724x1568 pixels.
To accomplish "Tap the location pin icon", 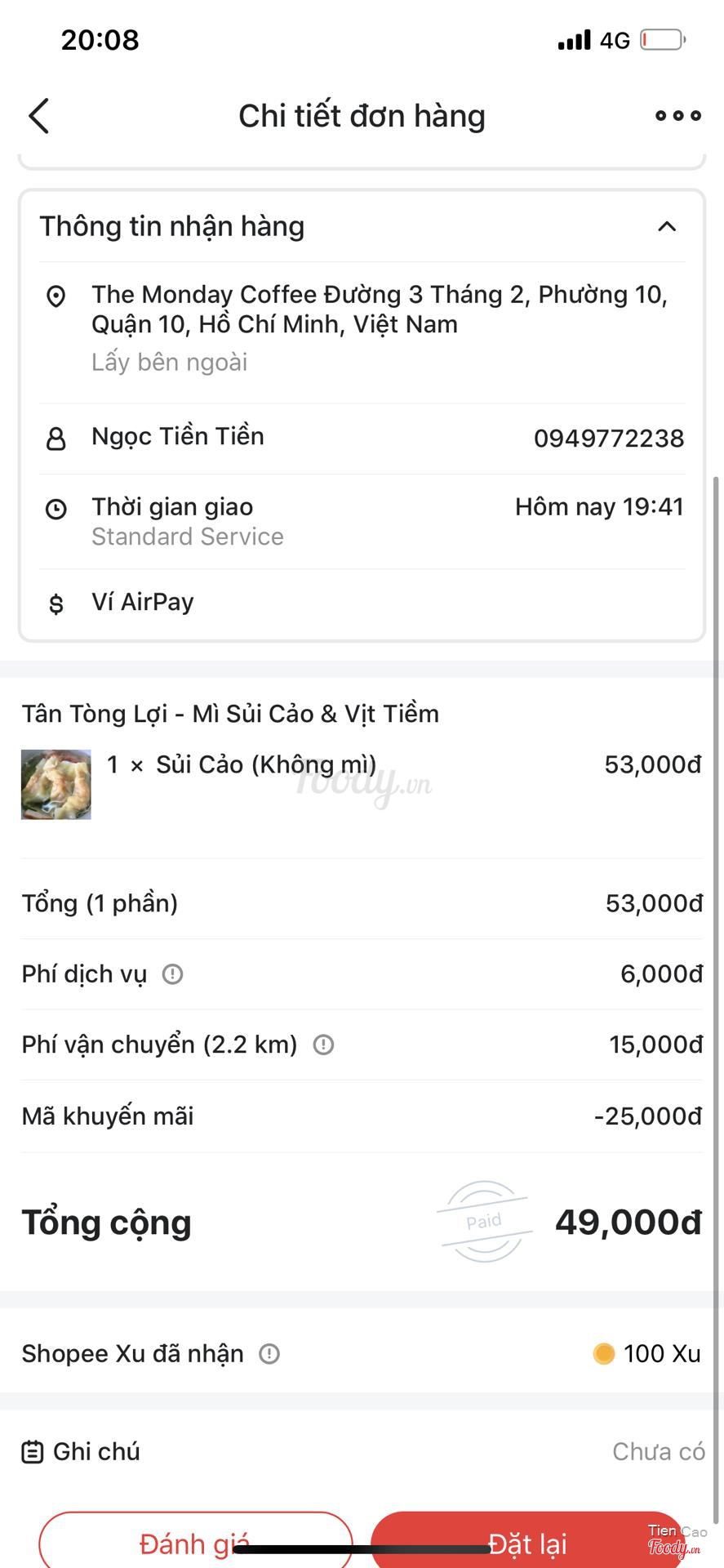I will 56,296.
